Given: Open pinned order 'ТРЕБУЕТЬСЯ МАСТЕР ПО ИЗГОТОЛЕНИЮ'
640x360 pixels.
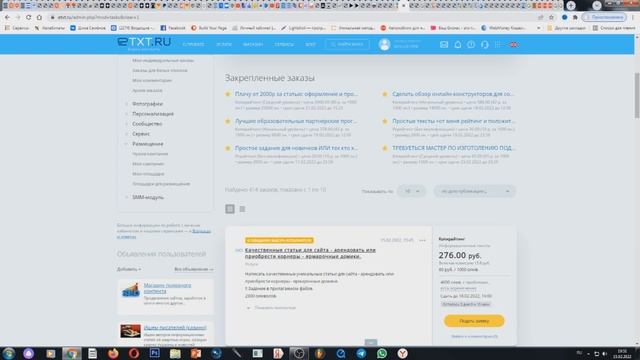Looking at the screenshot, I should click(x=453, y=148).
